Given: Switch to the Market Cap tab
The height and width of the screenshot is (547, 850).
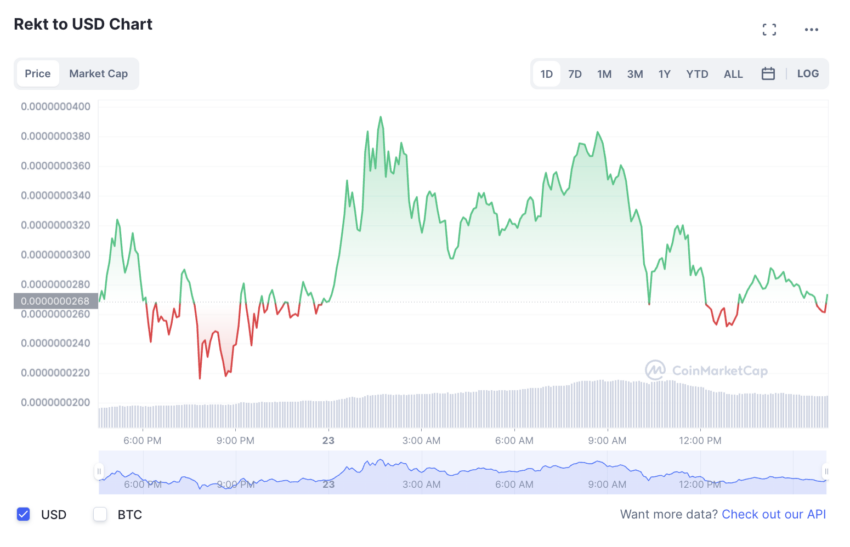Looking at the screenshot, I should pos(98,74).
